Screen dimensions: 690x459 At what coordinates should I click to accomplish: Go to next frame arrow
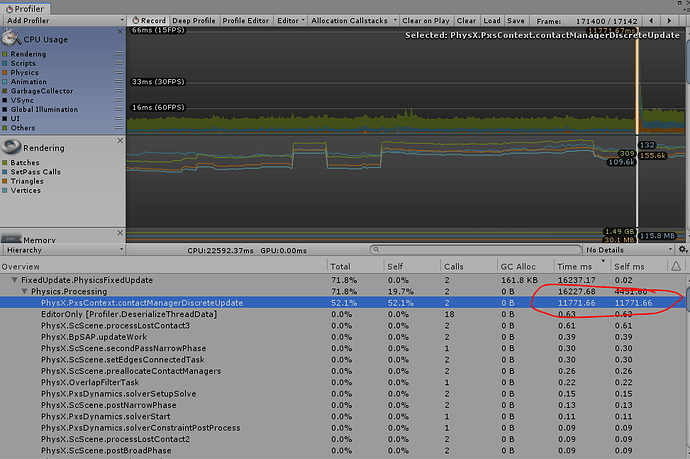click(x=669, y=21)
